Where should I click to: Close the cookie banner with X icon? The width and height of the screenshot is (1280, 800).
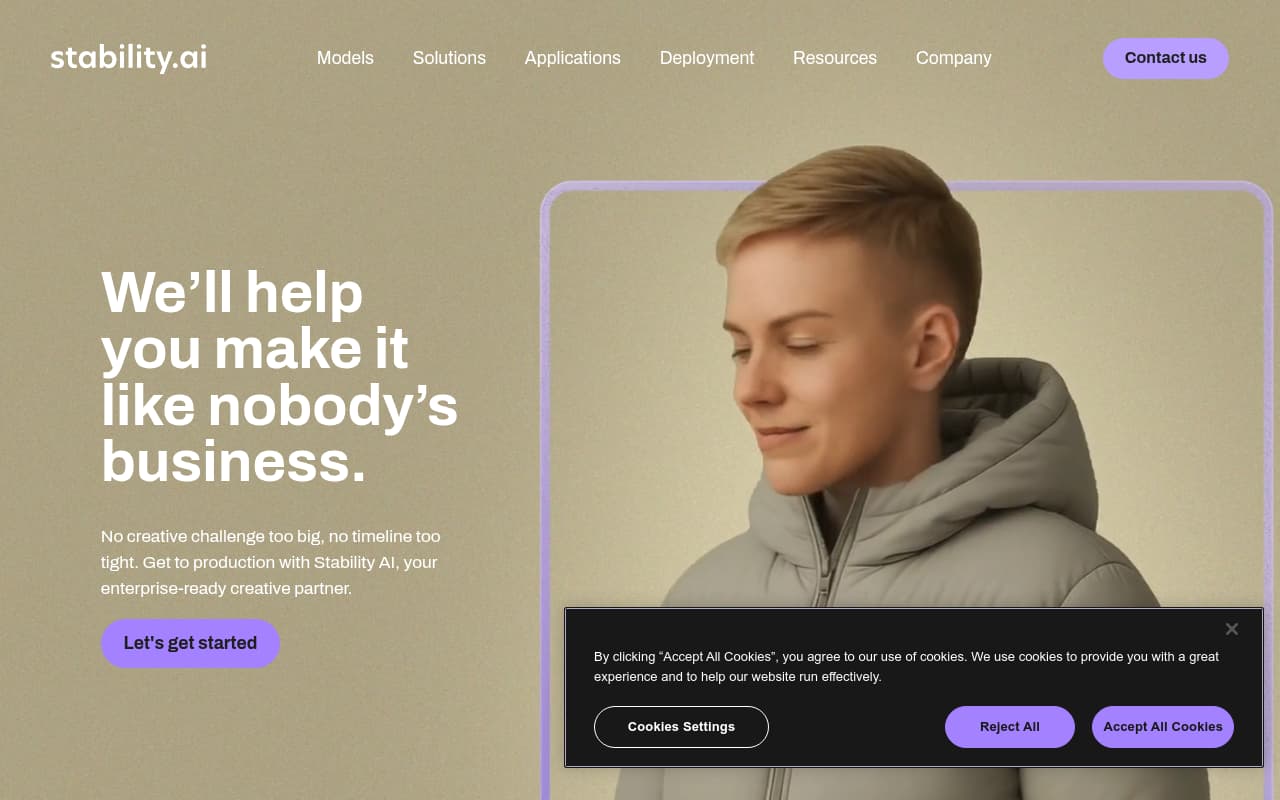coord(1232,629)
